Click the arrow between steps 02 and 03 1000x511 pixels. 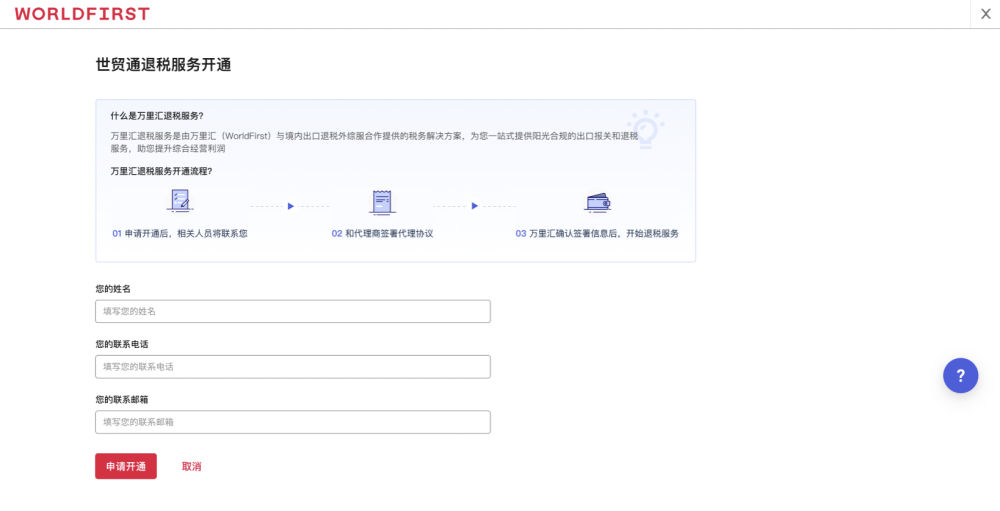click(x=475, y=206)
